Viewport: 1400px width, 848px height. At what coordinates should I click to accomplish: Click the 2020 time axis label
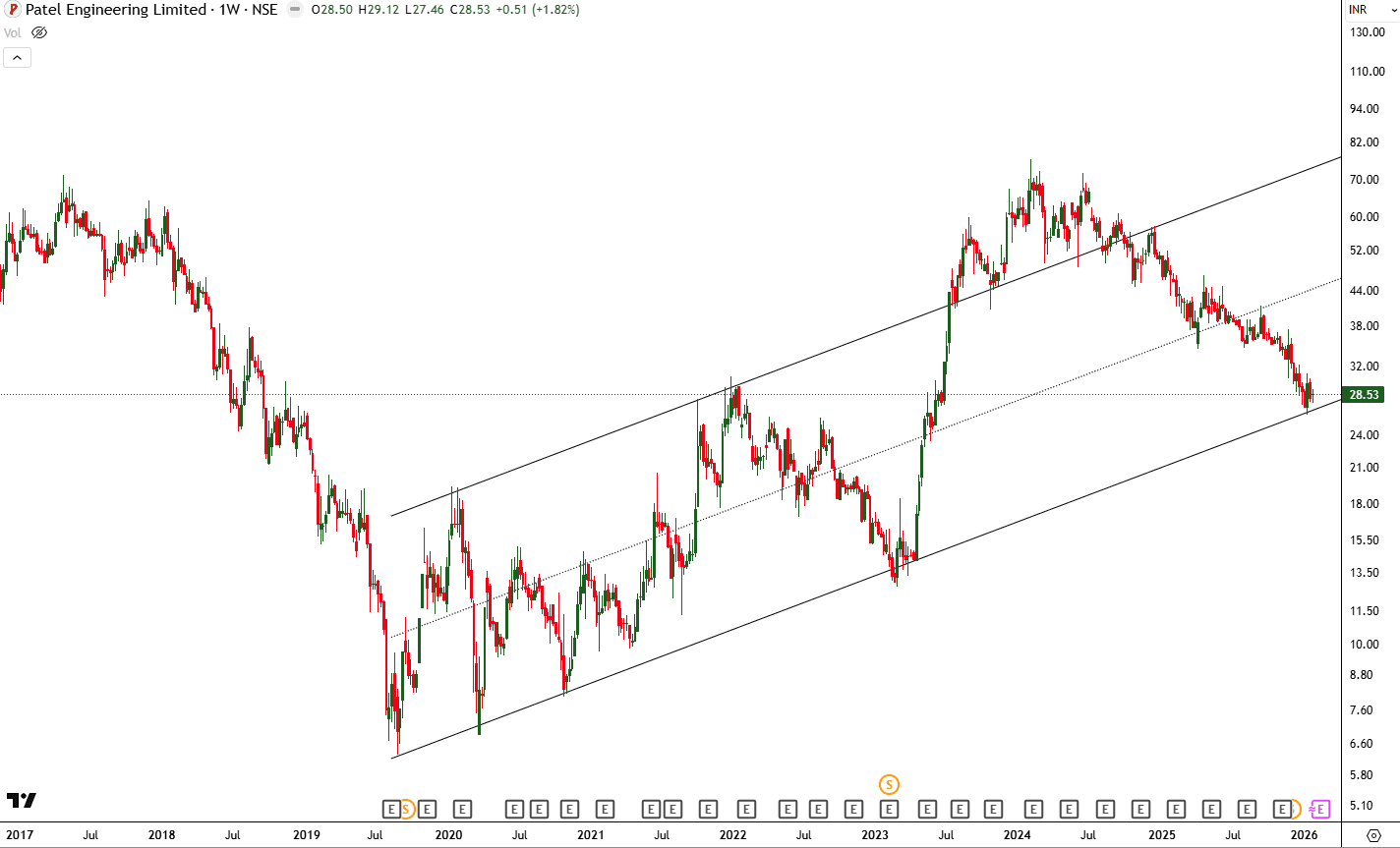click(x=448, y=835)
